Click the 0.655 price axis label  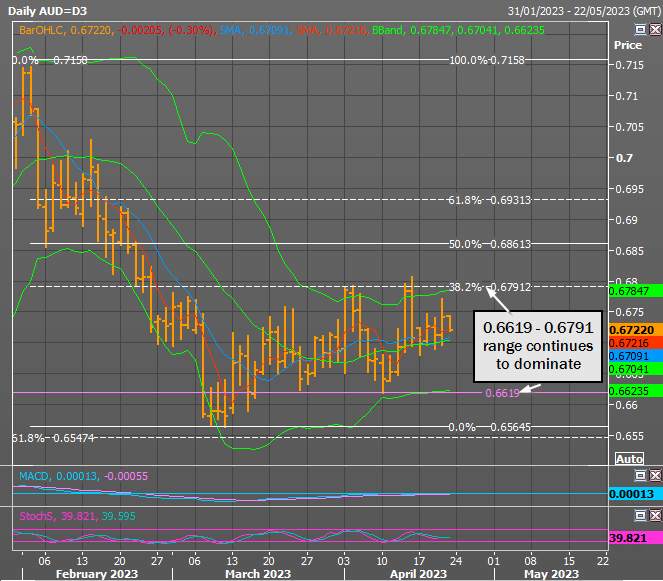point(629,436)
